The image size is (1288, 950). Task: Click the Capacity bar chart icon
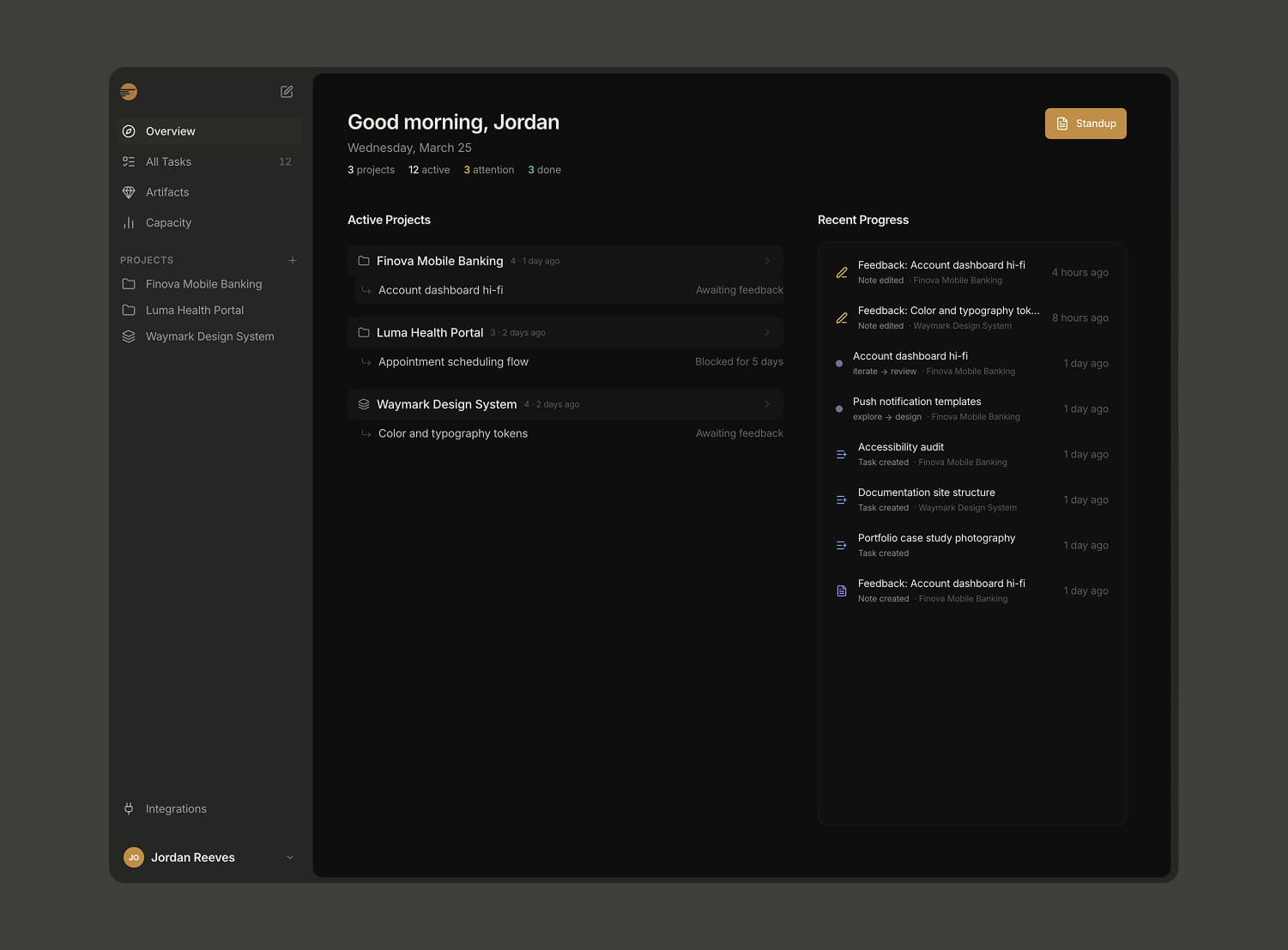[129, 222]
